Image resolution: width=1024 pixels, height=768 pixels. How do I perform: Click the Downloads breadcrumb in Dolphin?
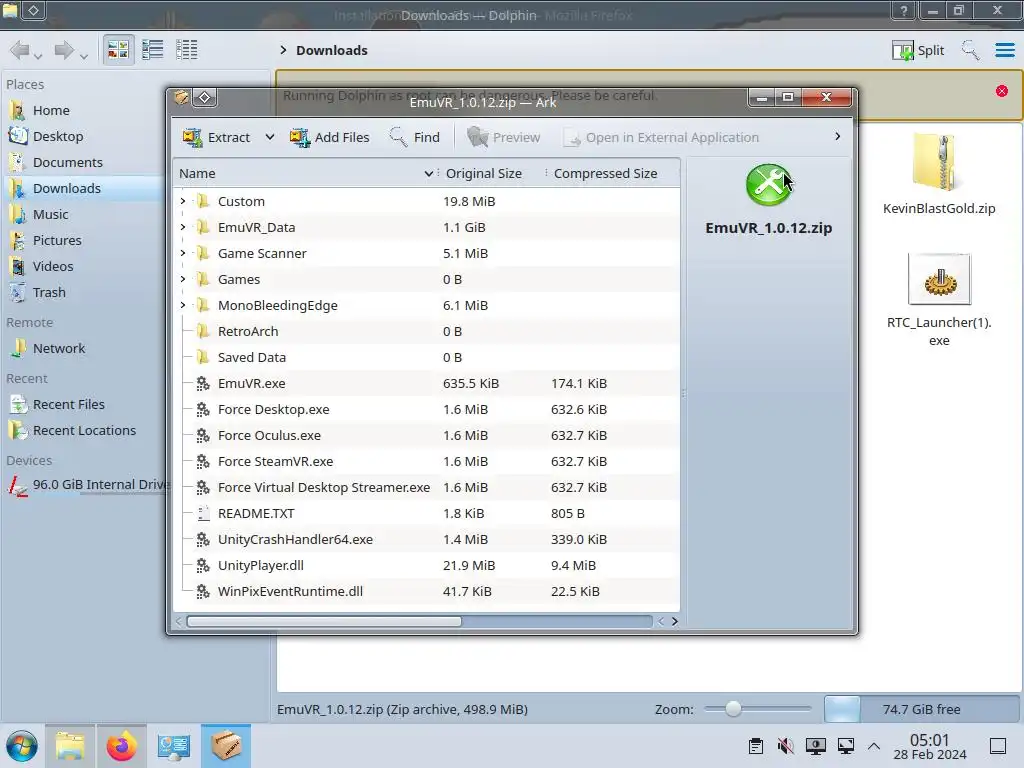tap(332, 50)
